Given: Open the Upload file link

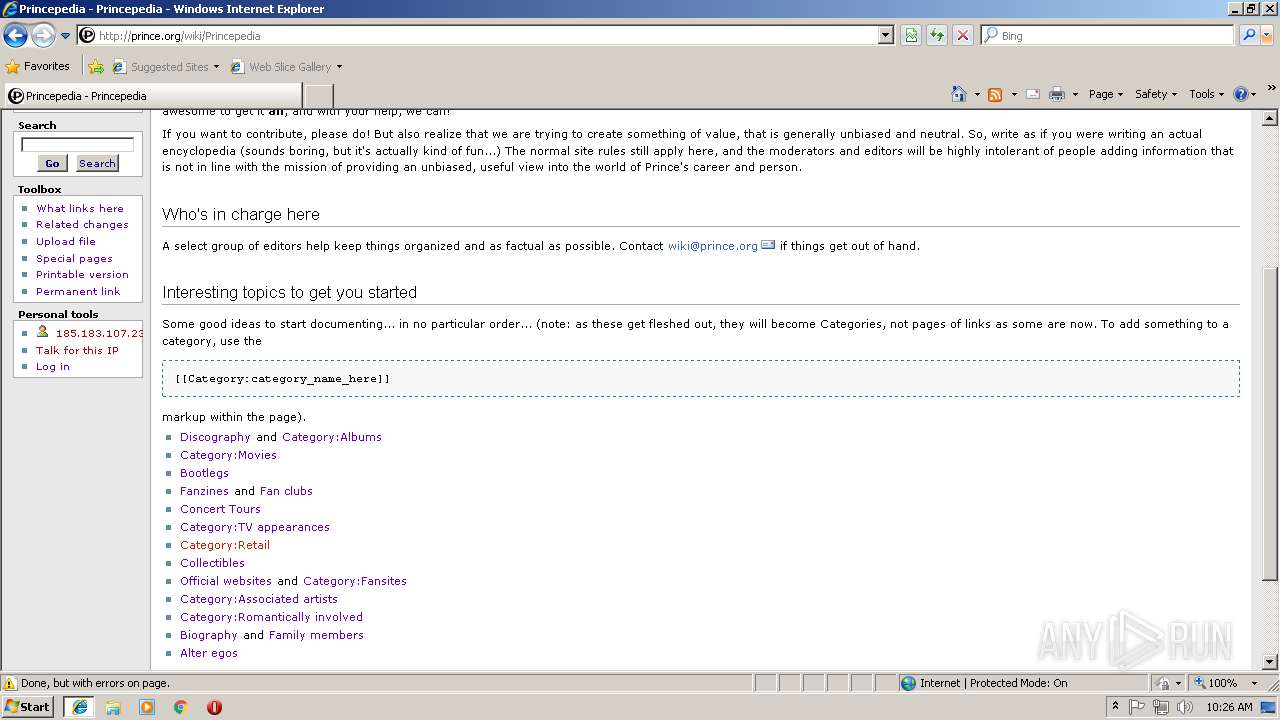Looking at the screenshot, I should pos(66,241).
